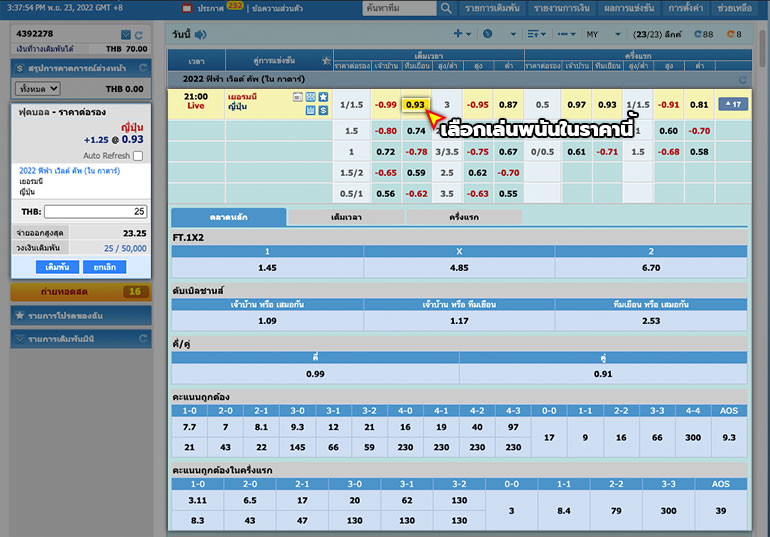Image resolution: width=770 pixels, height=537 pixels.
Task: Enable the Auto Refresh checkbox
Action: [138, 156]
